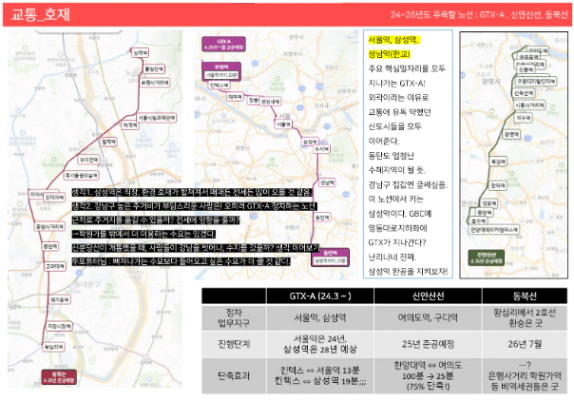
Task: Click the 대곡역 station label
Action: coord(235,97)
